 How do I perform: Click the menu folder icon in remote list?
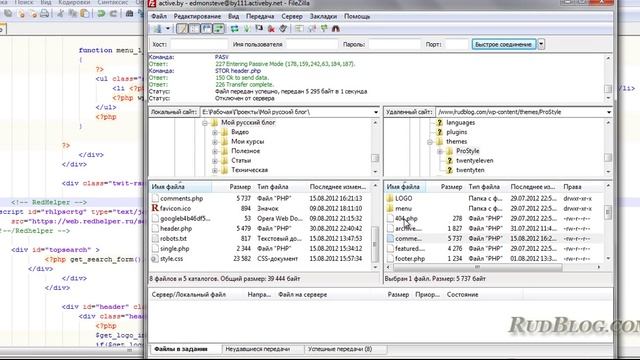click(390, 209)
